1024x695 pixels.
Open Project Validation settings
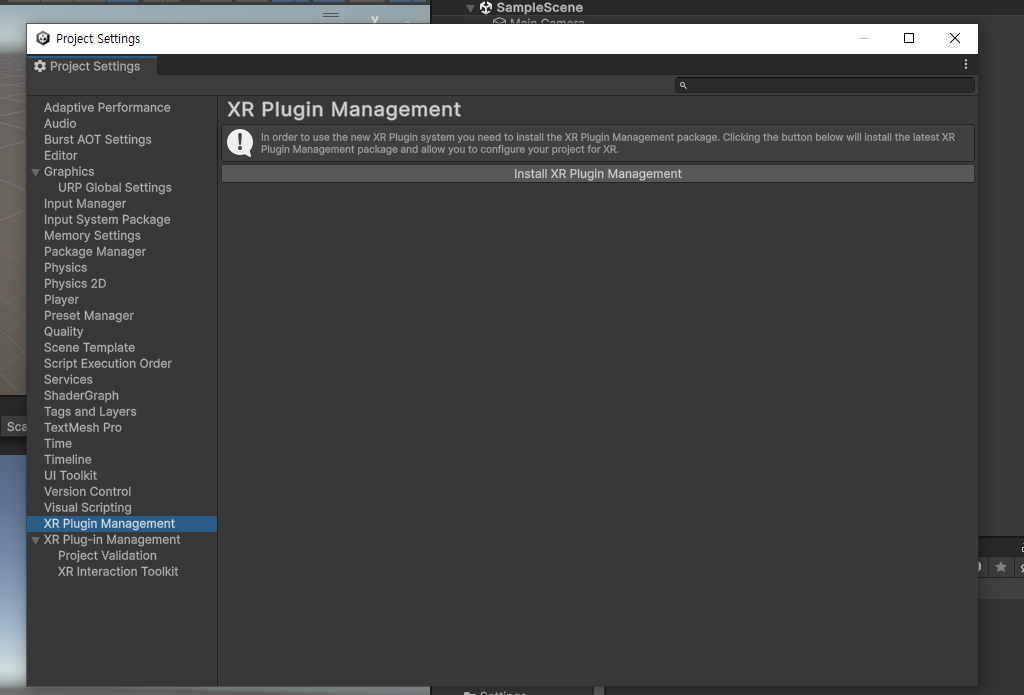coord(107,555)
